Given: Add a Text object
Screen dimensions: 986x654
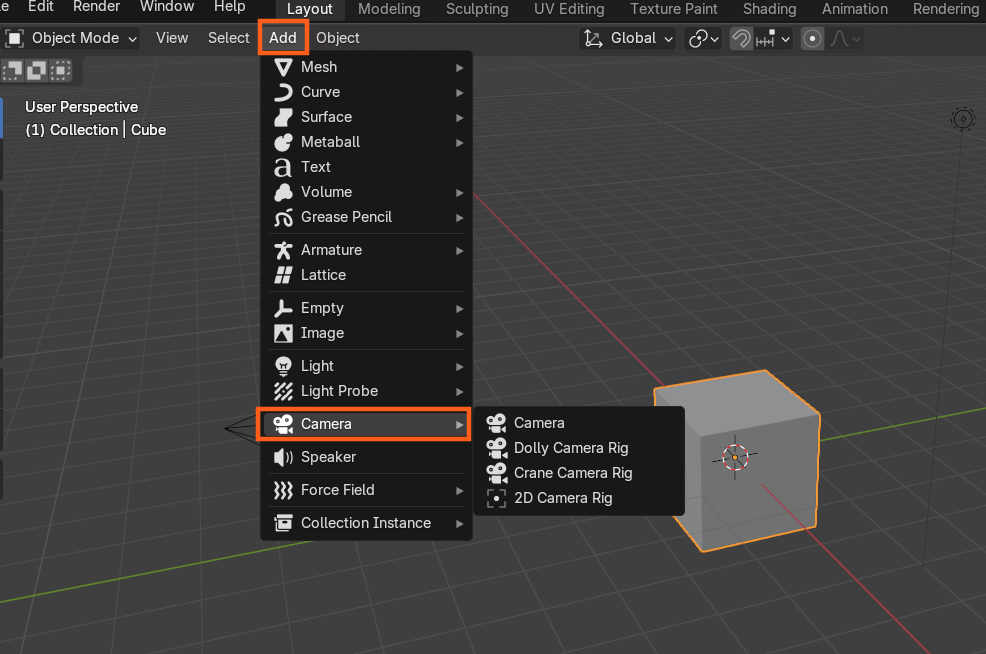Looking at the screenshot, I should tap(366, 167).
